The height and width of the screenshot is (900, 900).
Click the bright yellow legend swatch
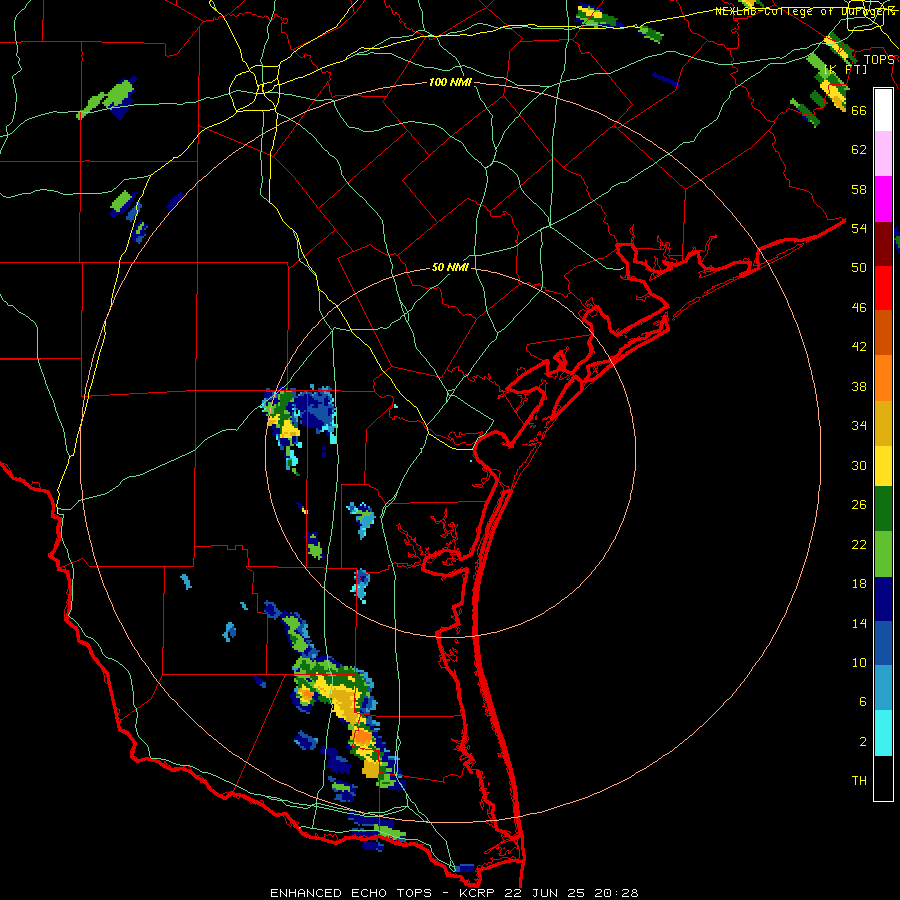883,466
